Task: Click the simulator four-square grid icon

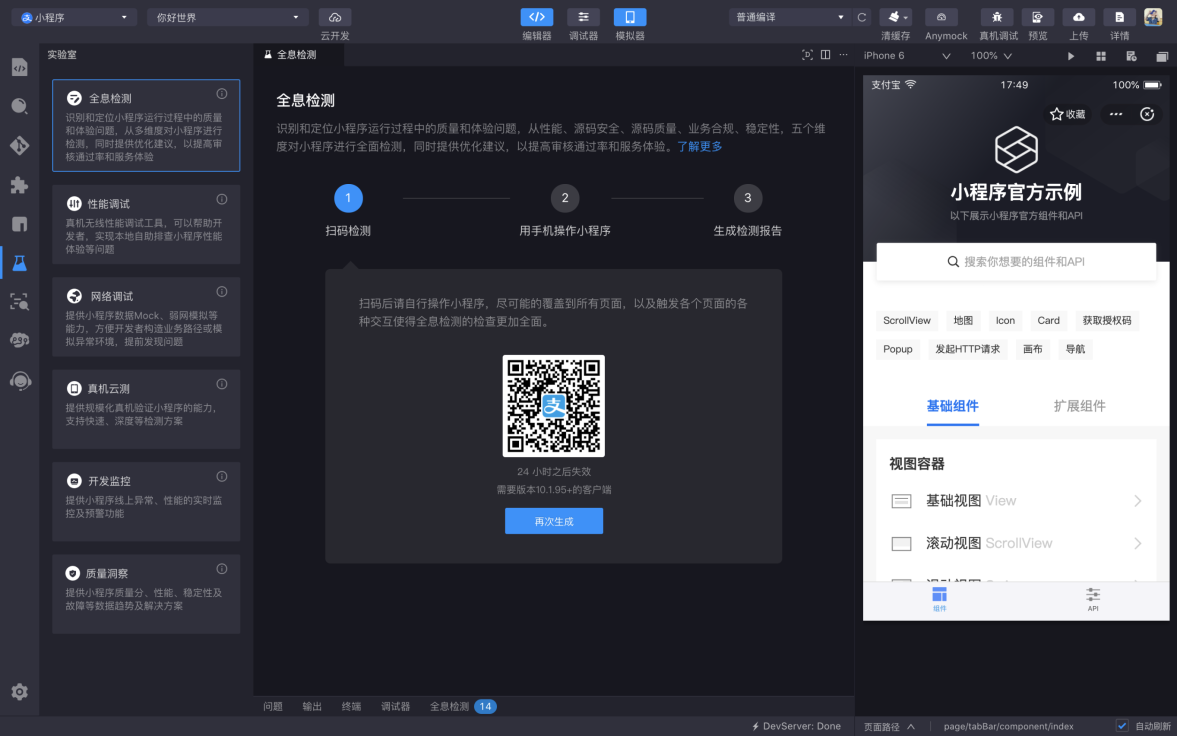Action: pos(1101,56)
